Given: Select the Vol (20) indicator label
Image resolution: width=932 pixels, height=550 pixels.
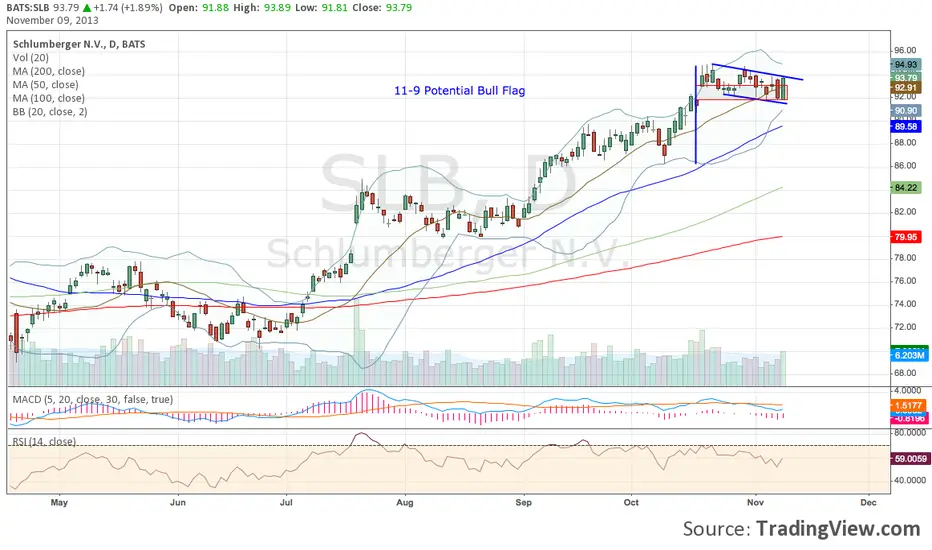Looking at the screenshot, I should point(31,58).
